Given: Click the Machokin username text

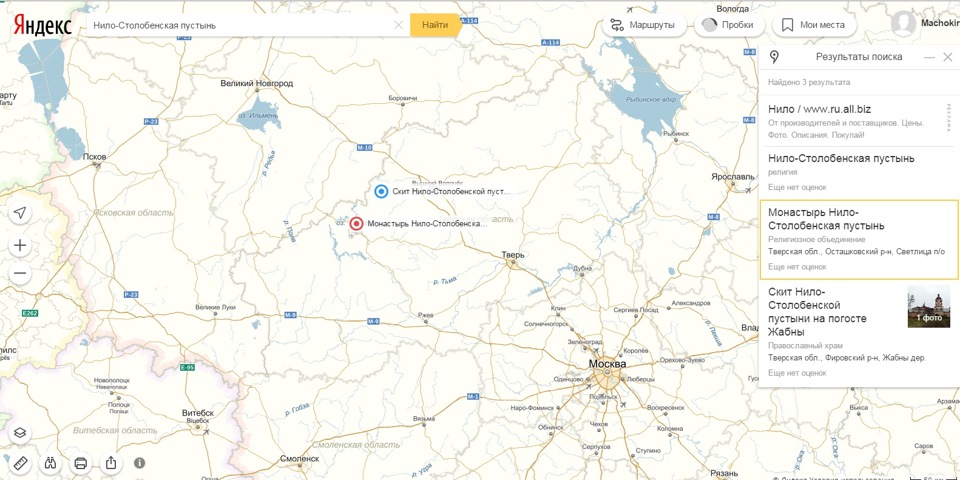Looking at the screenshot, I should pyautogui.click(x=940, y=23).
